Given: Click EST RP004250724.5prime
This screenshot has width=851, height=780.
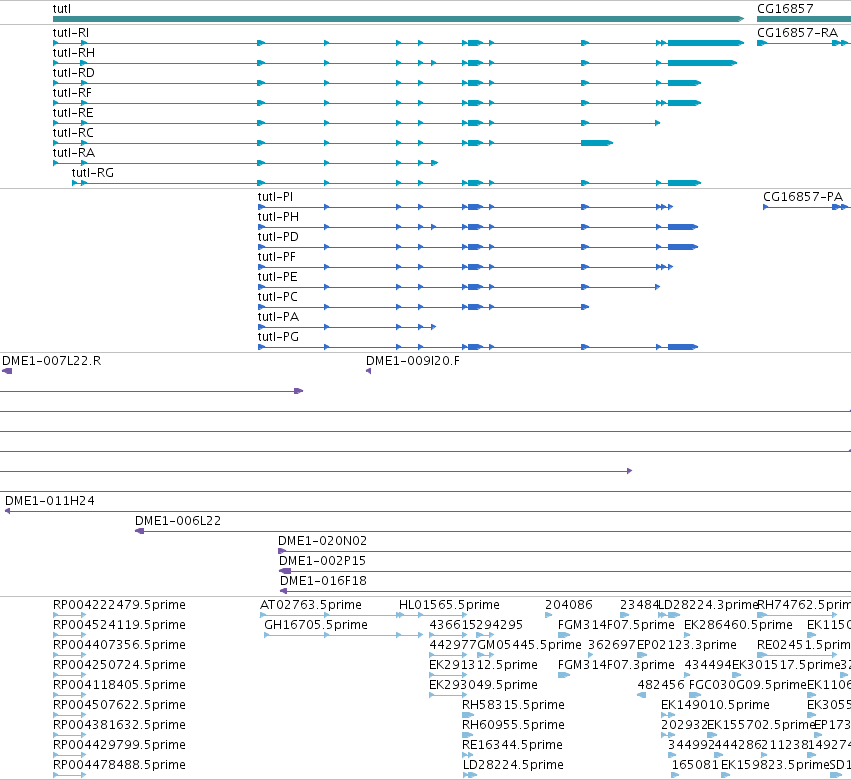Looking at the screenshot, I should 119,665.
